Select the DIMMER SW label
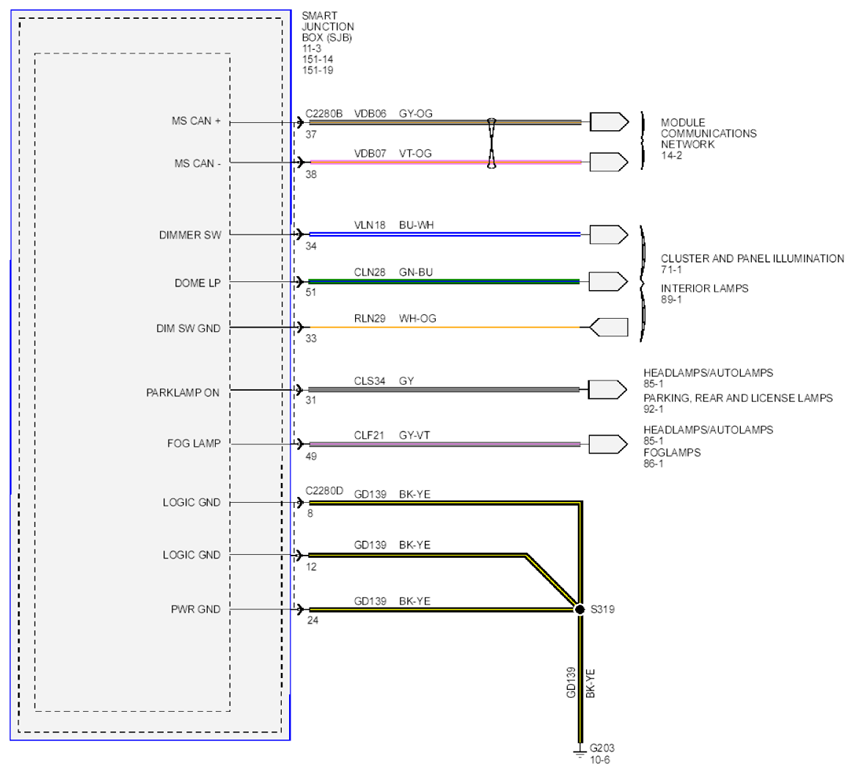The width and height of the screenshot is (854, 773). [x=190, y=235]
